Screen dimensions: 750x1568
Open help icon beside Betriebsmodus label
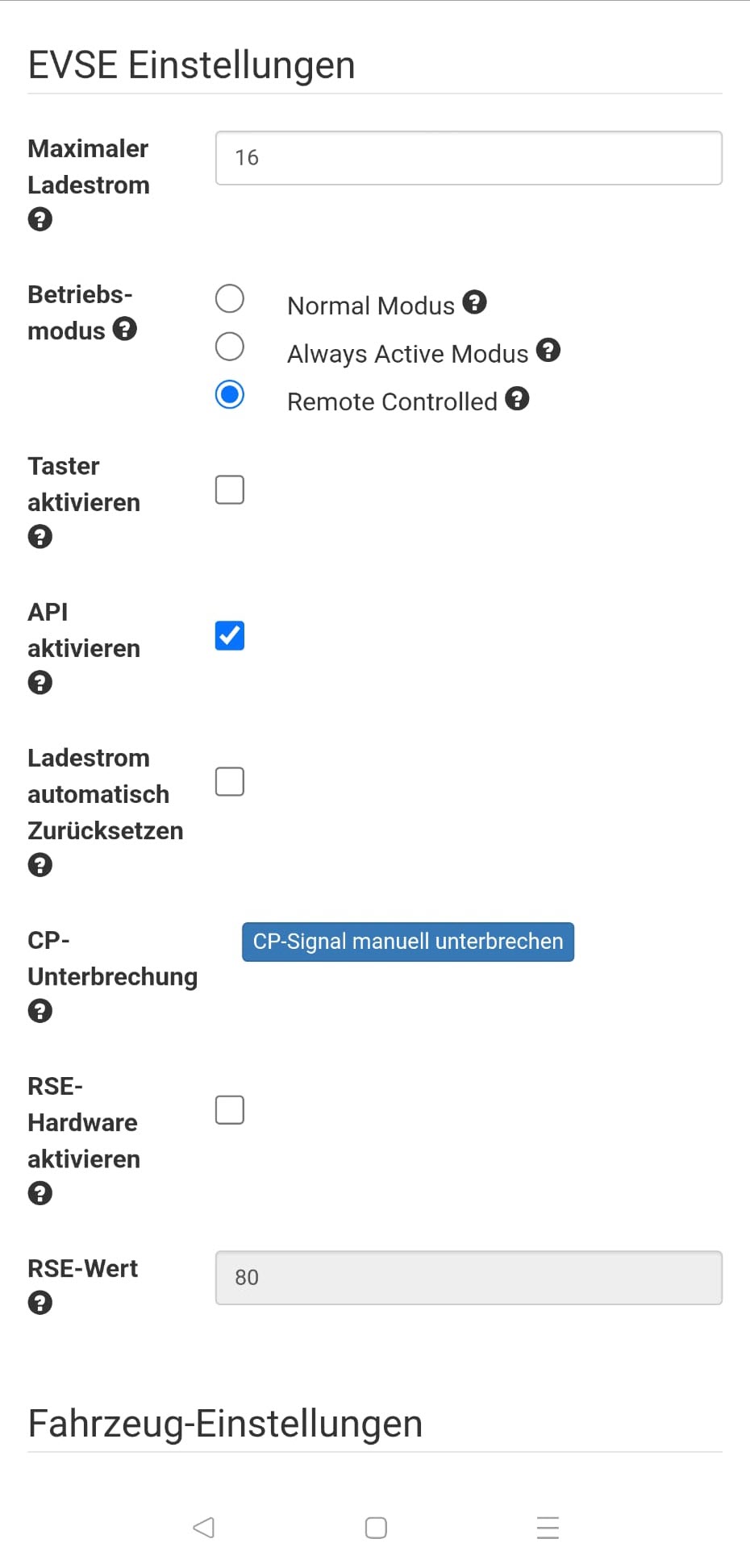[x=124, y=329]
